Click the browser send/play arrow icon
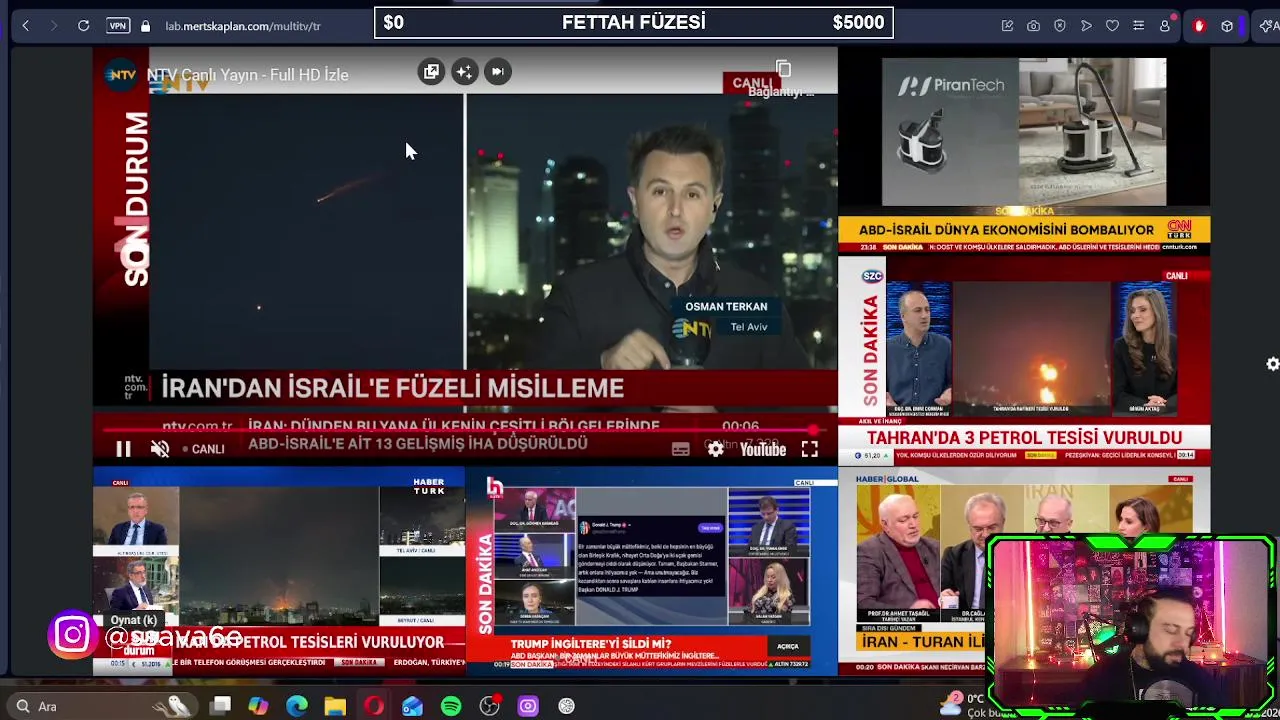1280x720 pixels. (x=1086, y=26)
